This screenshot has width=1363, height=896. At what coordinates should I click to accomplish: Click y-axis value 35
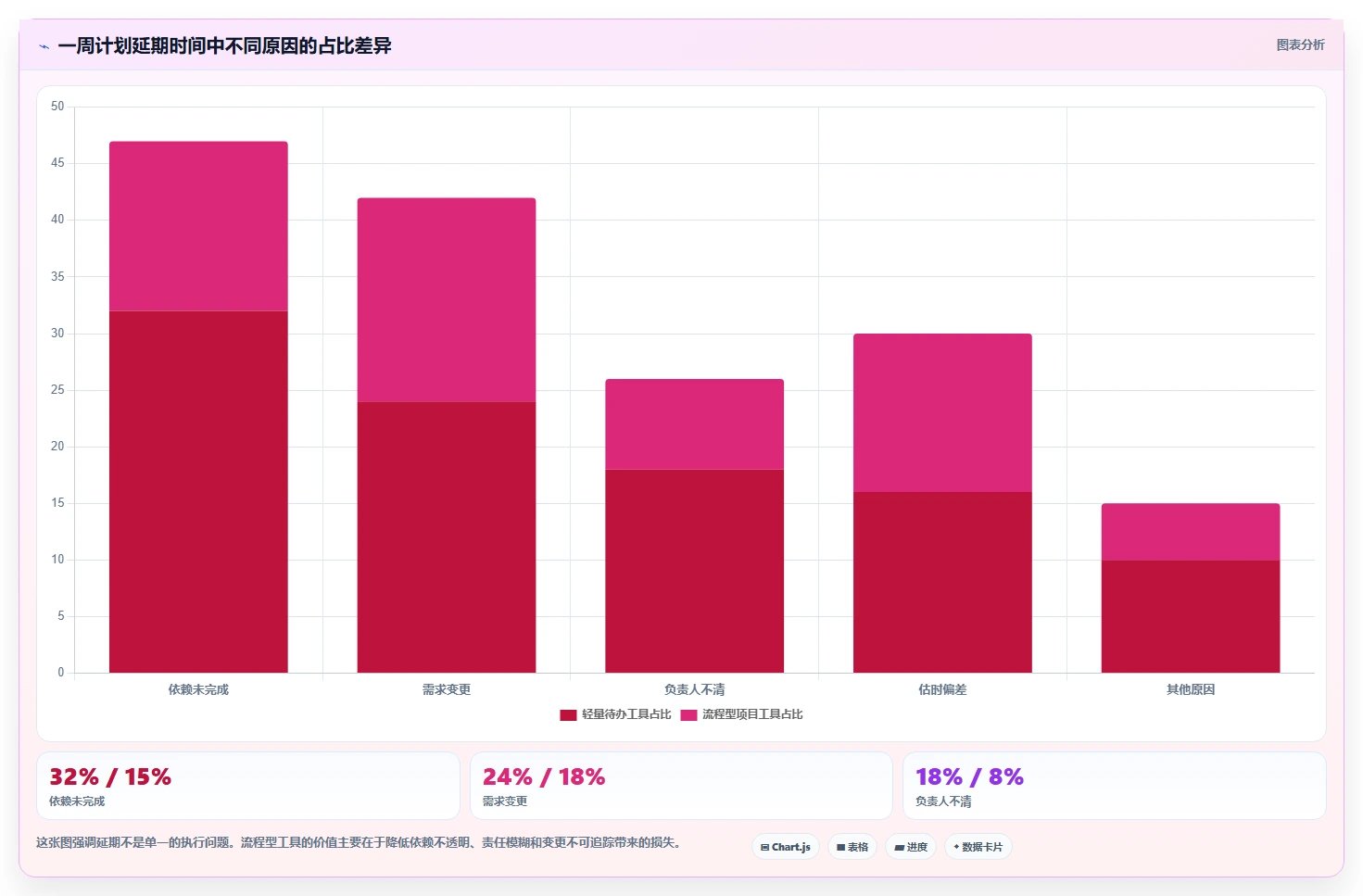[57, 276]
